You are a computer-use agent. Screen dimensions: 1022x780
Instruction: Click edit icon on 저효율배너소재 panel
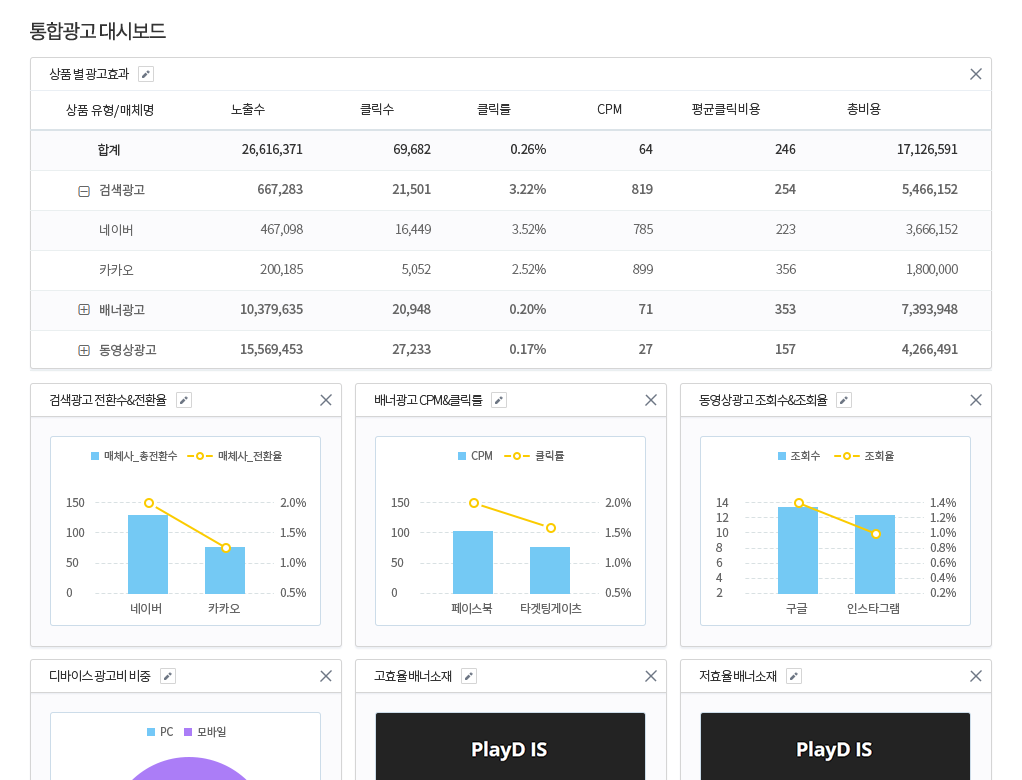pos(794,676)
